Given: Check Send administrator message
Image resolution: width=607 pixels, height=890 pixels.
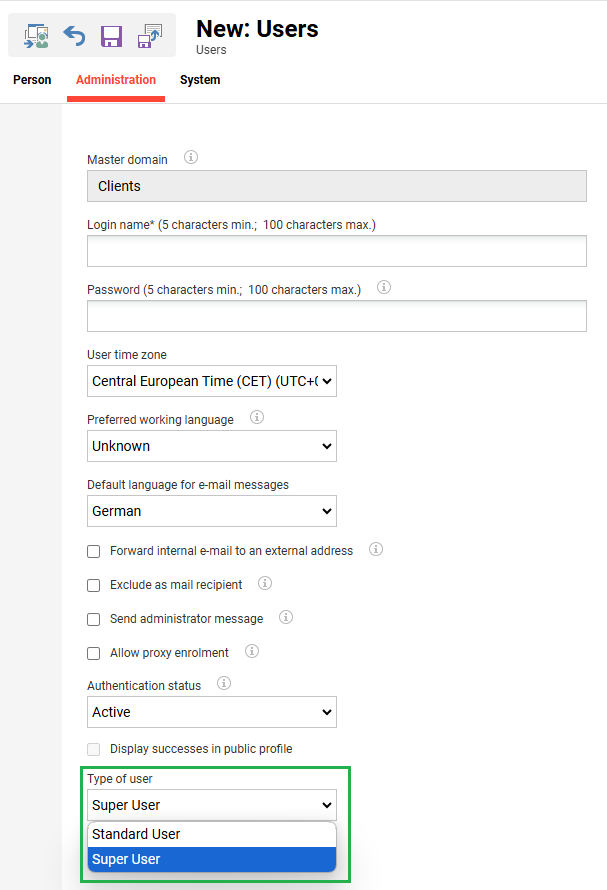Looking at the screenshot, I should point(93,619).
